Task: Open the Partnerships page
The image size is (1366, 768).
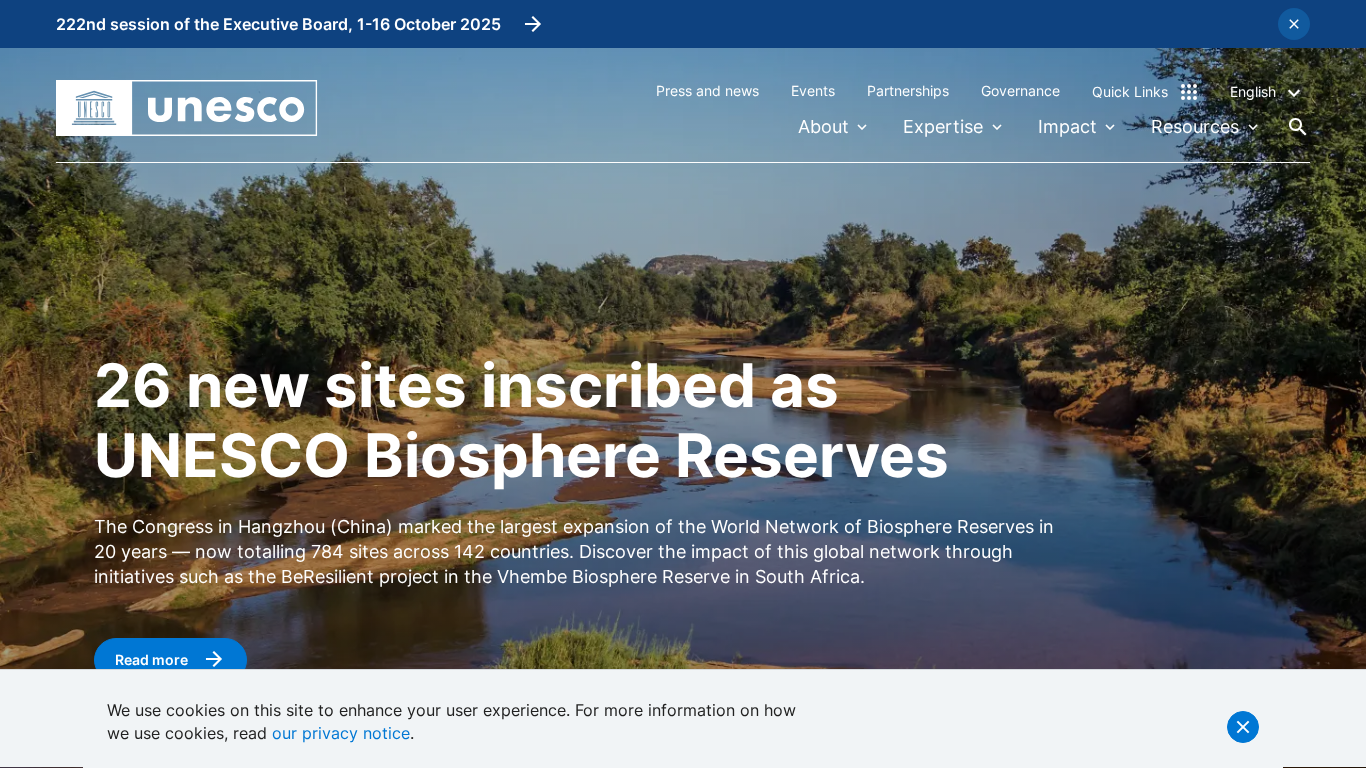Action: [x=908, y=91]
